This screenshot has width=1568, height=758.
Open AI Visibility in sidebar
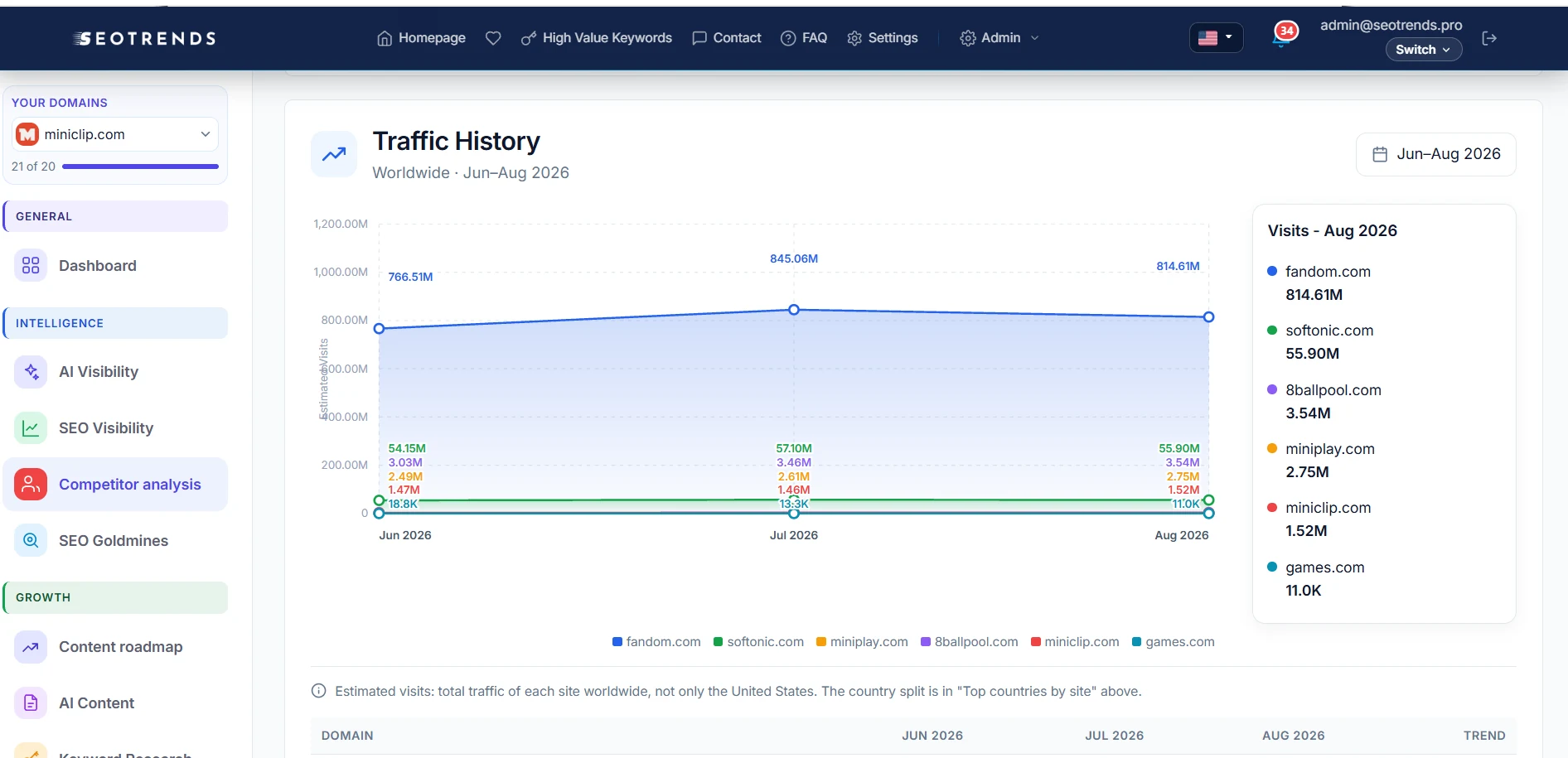tap(115, 372)
